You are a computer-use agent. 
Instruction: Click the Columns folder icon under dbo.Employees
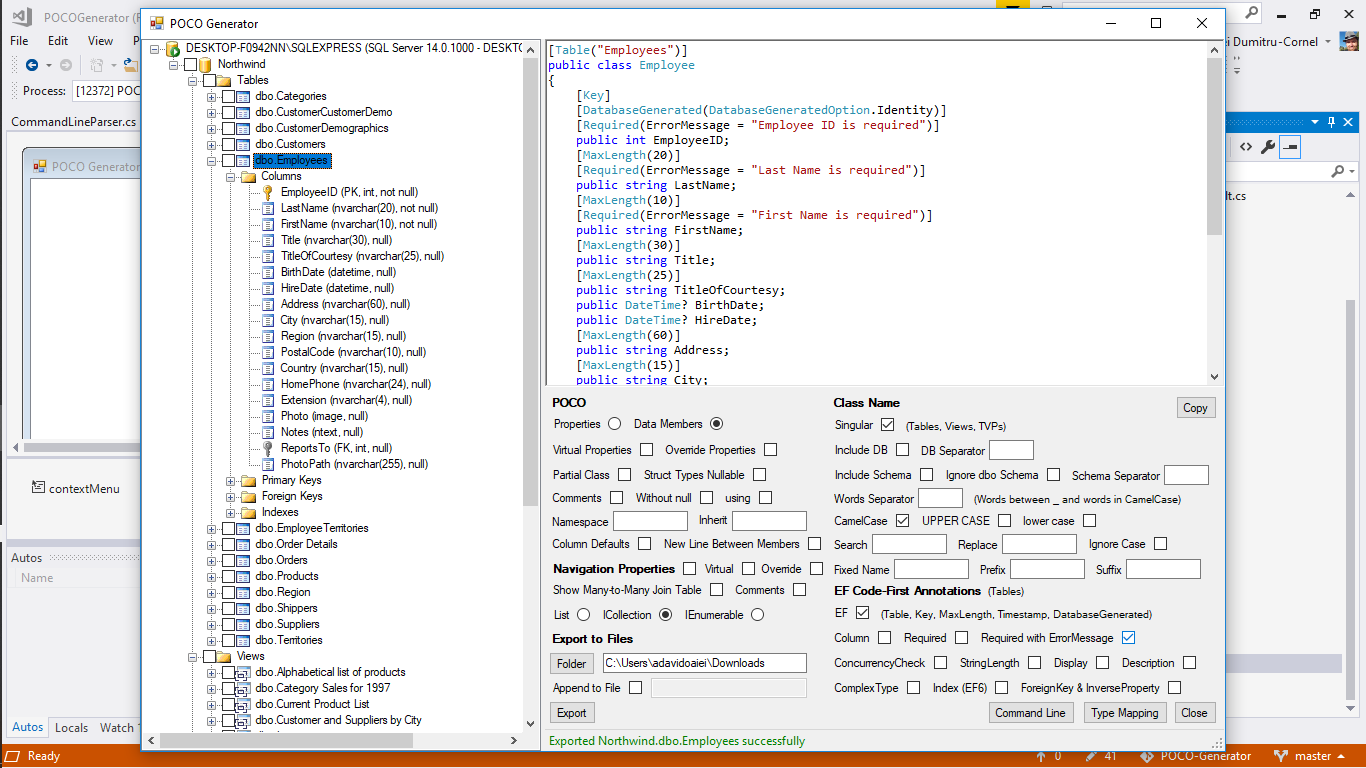(249, 176)
